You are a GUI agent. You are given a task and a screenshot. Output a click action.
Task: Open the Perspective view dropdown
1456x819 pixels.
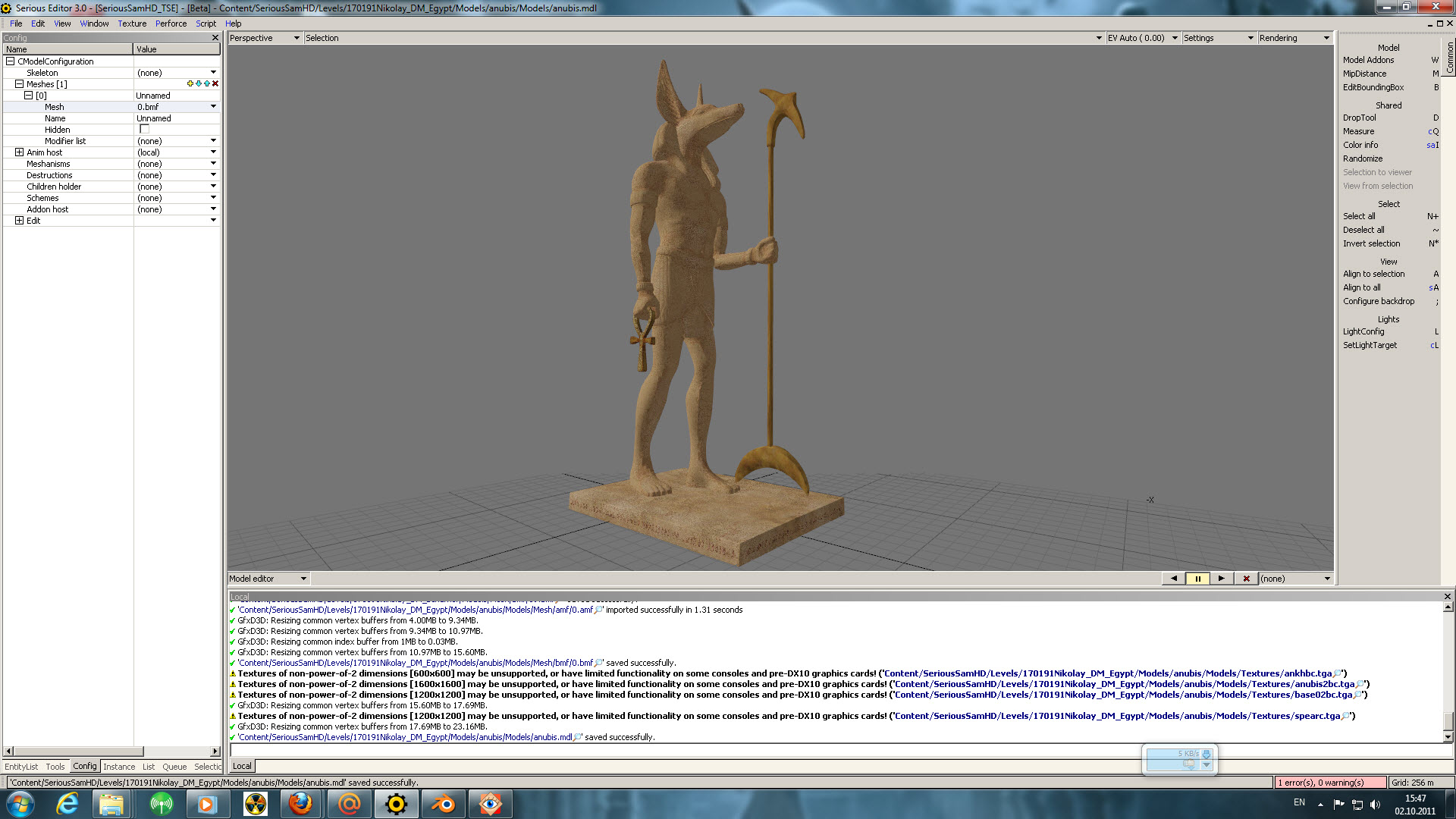pos(265,38)
